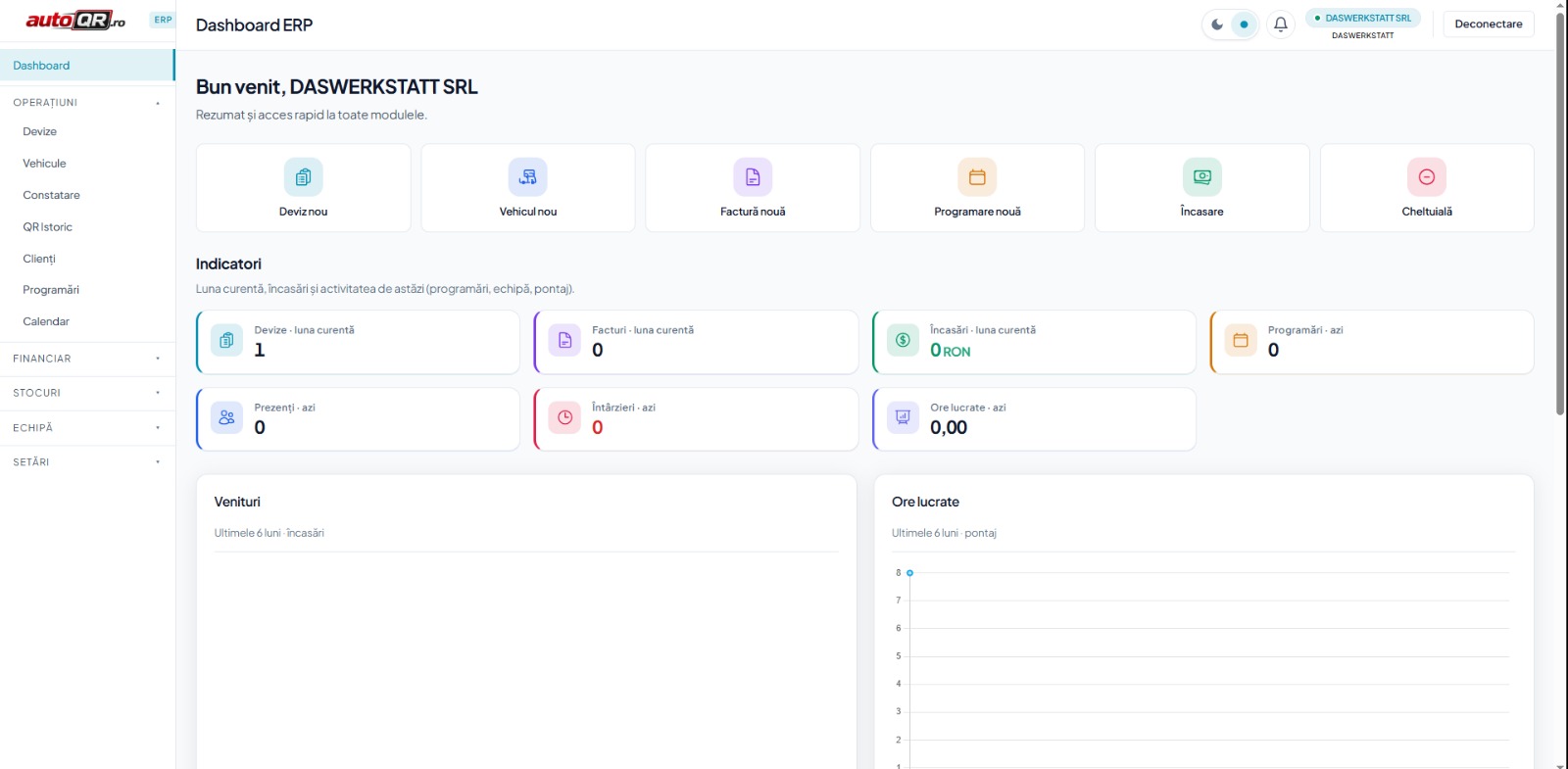The image size is (1568, 769).
Task: Click the Deviz nou icon
Action: click(303, 177)
